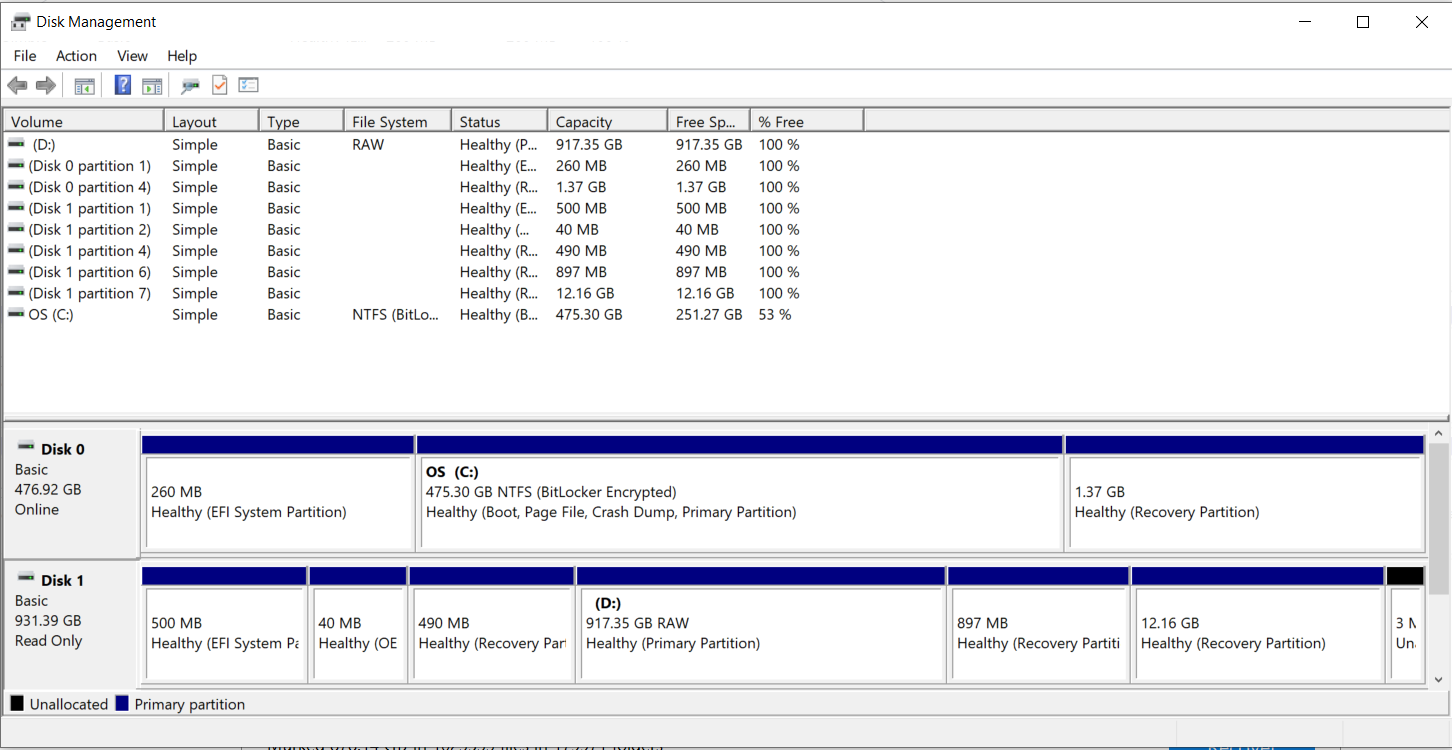Open the Action menu
Image resolution: width=1452 pixels, height=750 pixels.
[76, 56]
